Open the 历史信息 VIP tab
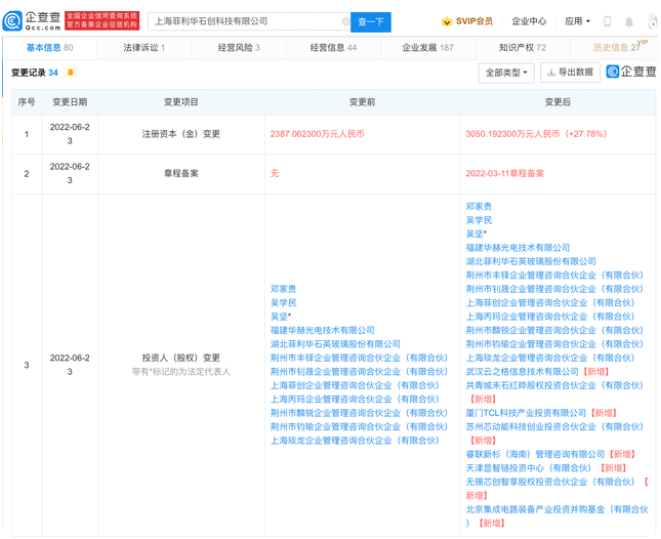Viewport: 661px width, 539px height. tap(617, 48)
